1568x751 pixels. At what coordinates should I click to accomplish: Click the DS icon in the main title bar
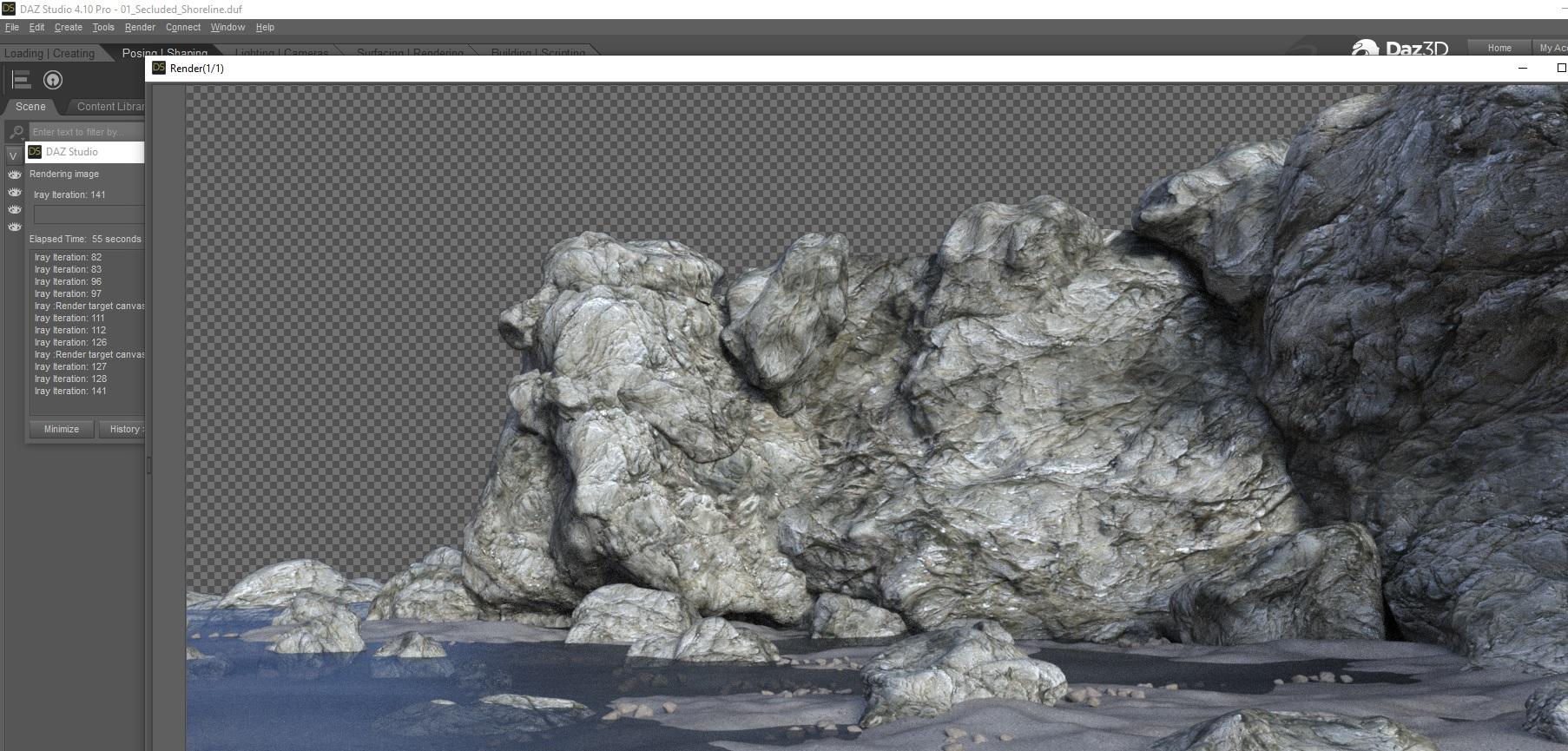pyautogui.click(x=9, y=9)
